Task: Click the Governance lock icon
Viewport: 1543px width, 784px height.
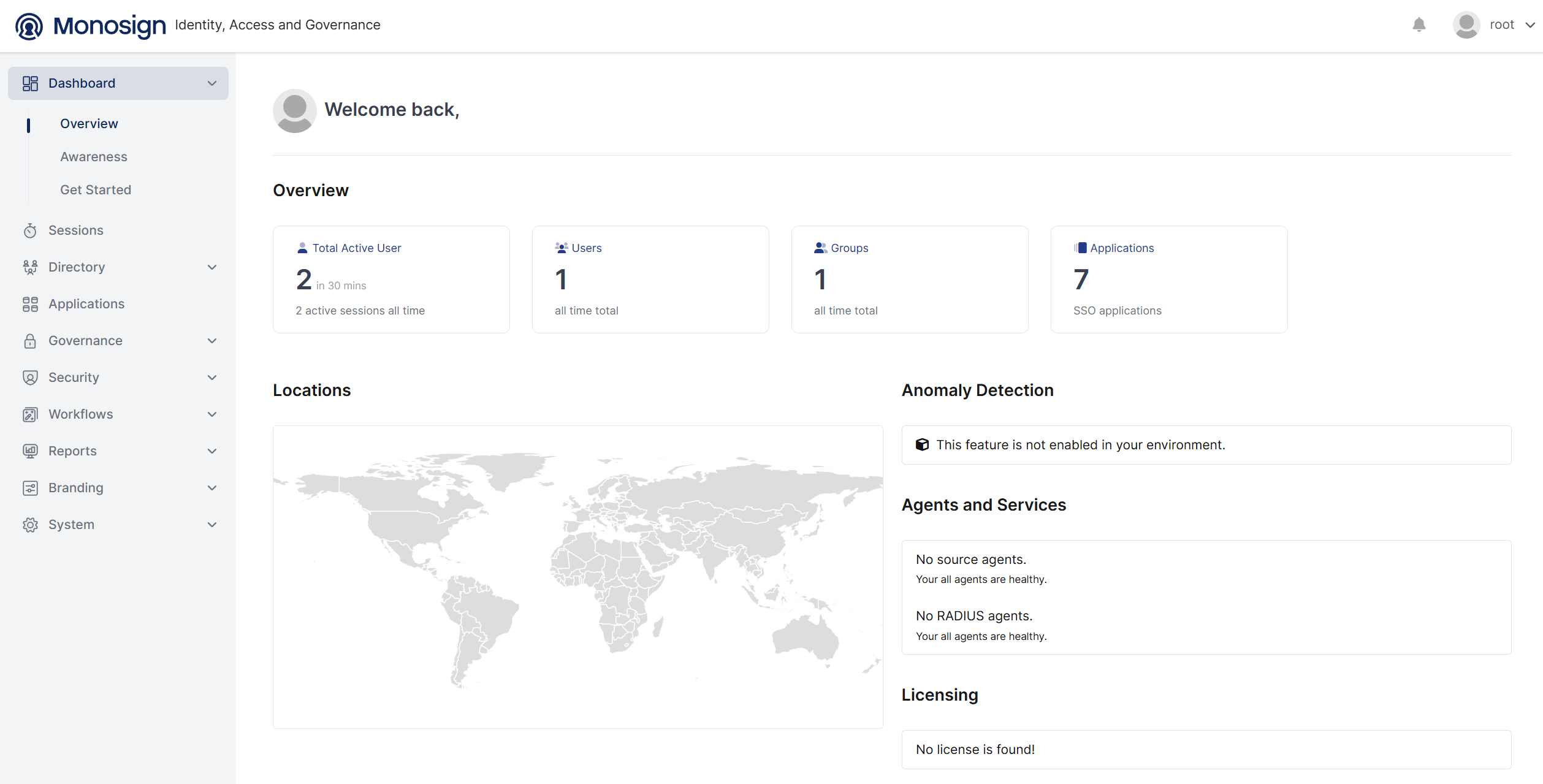Action: [30, 341]
